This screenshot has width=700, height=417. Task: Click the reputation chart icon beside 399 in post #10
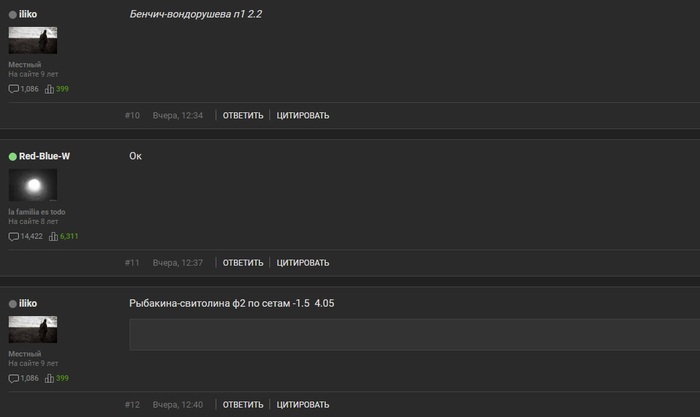coord(49,89)
